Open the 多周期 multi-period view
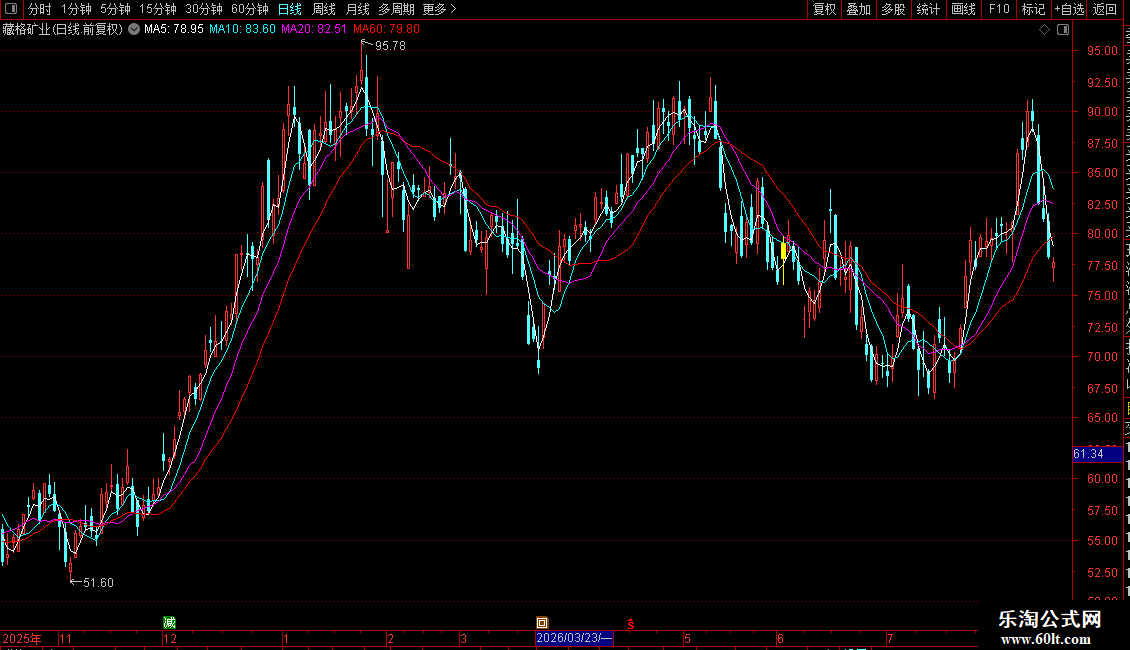Screen dimensions: 1130x650 (396, 9)
